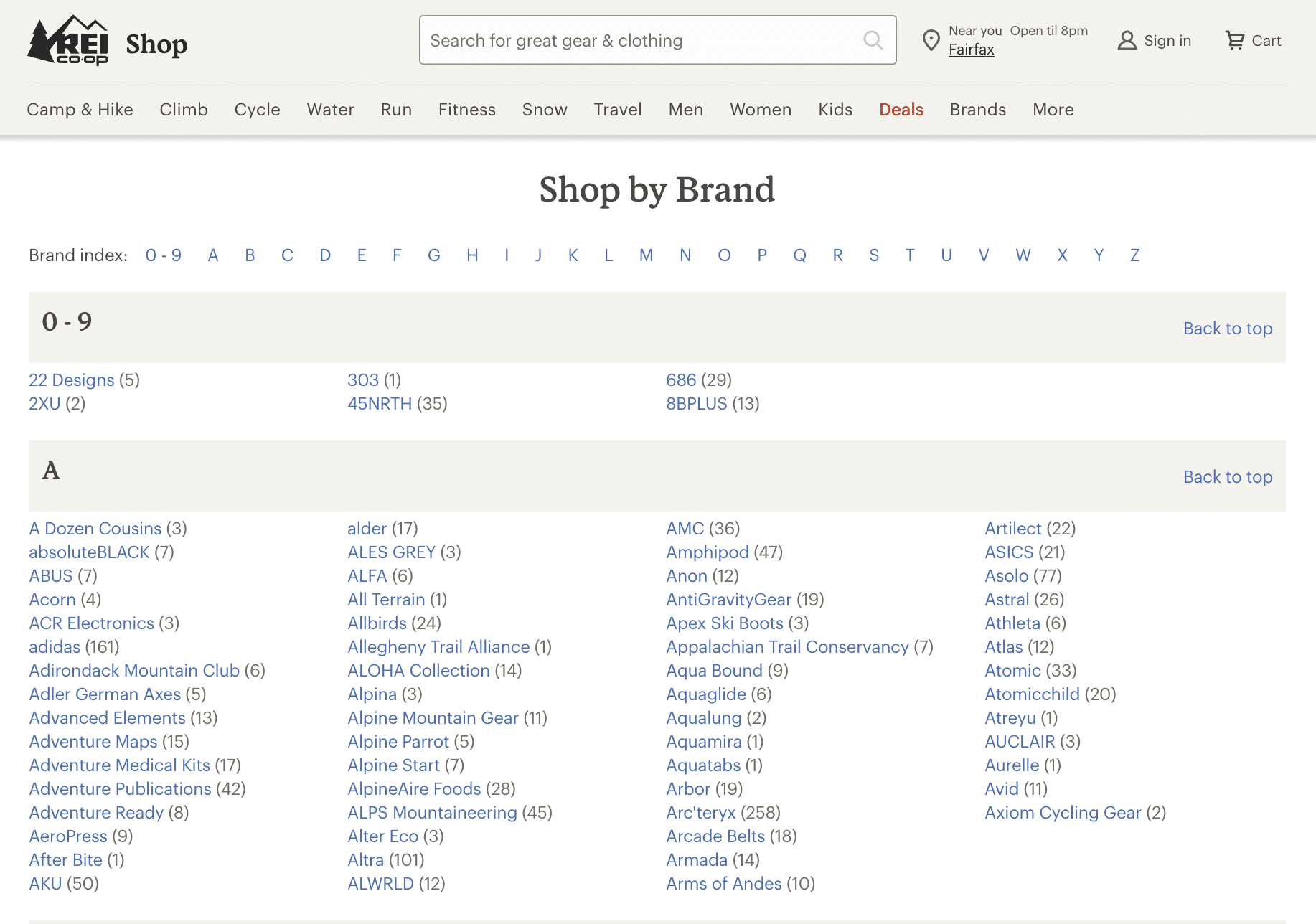Viewport: 1316px width, 924px height.
Task: Open the Atomicchild brand link
Action: (1032, 694)
